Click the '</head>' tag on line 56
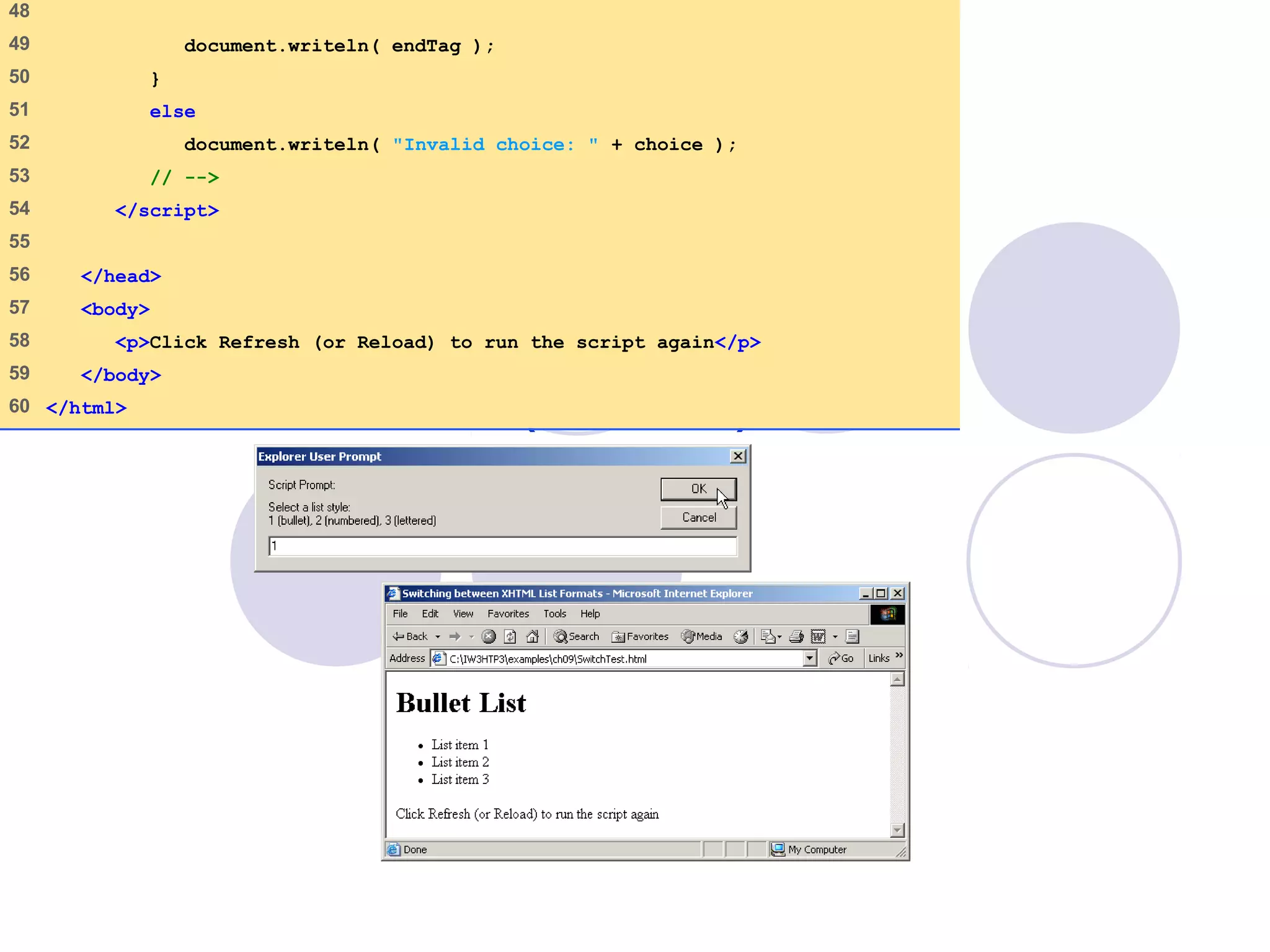This screenshot has height=952, width=1270. click(x=120, y=276)
